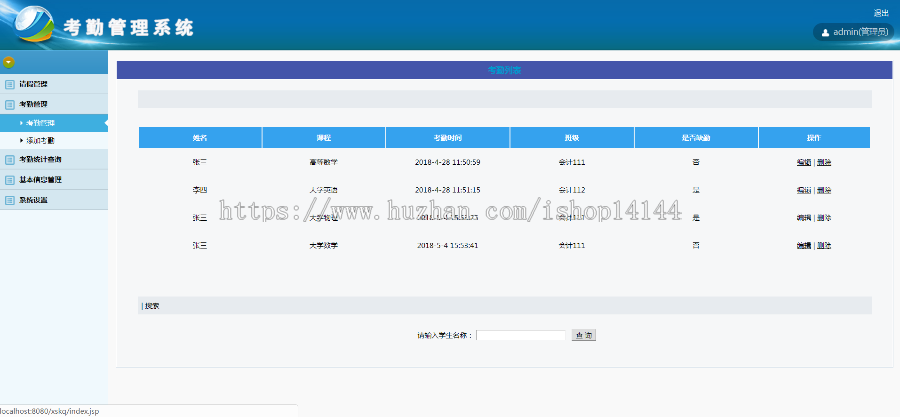Screen dimensions: 900x417
Task: Click the 会计112 class cell
Action: click(x=572, y=190)
